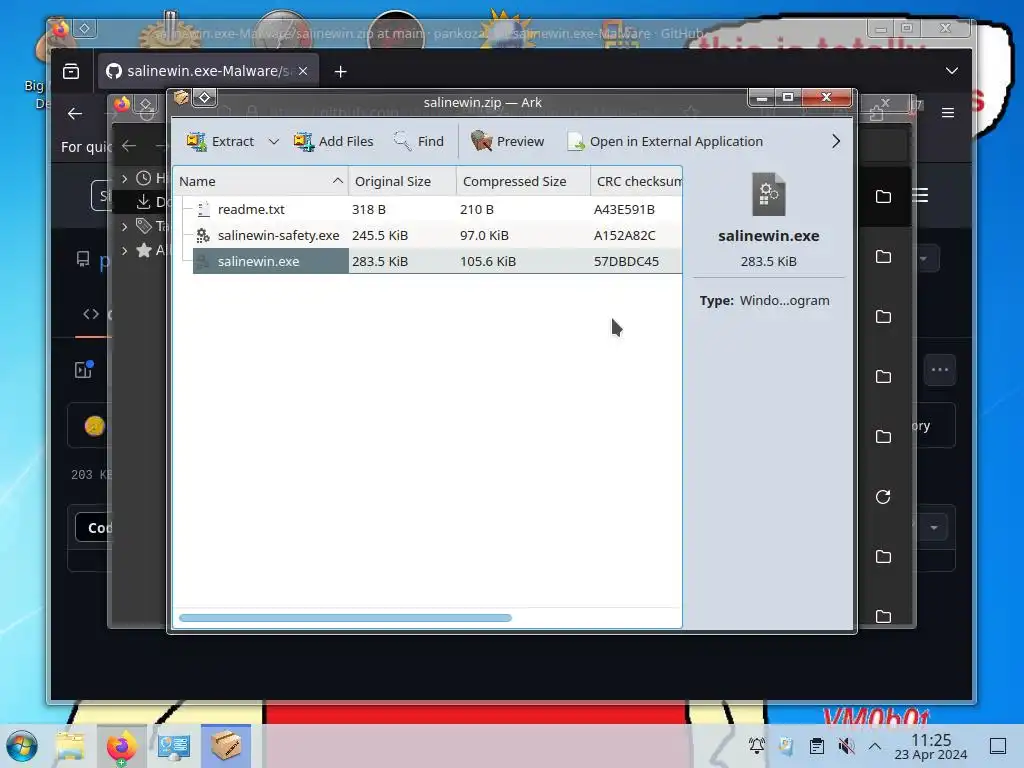Click the side panel toggle icon on GitHub
Viewport: 1024px width, 768px height.
point(84,369)
